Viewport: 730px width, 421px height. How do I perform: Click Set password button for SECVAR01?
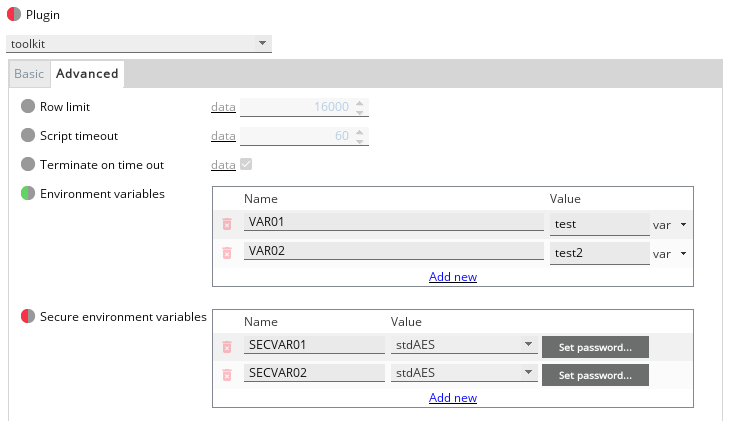[595, 347]
